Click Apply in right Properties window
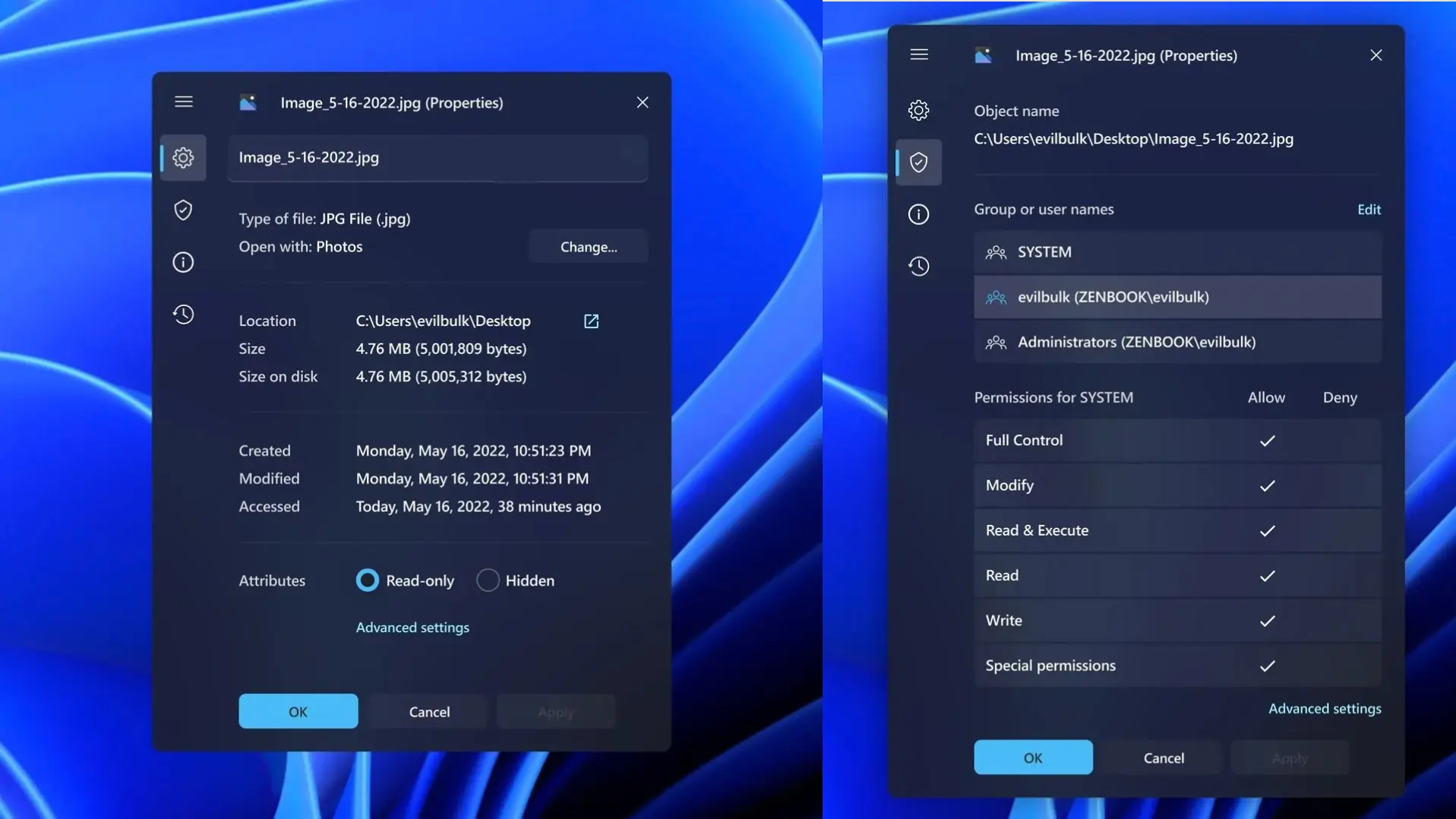1456x819 pixels. [1290, 757]
